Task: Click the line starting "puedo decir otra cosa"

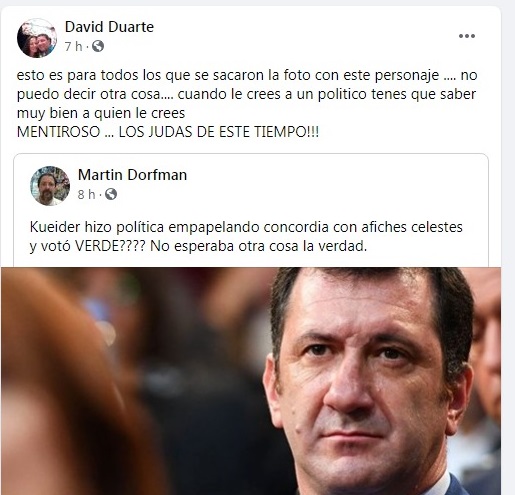Action: pyautogui.click(x=246, y=94)
